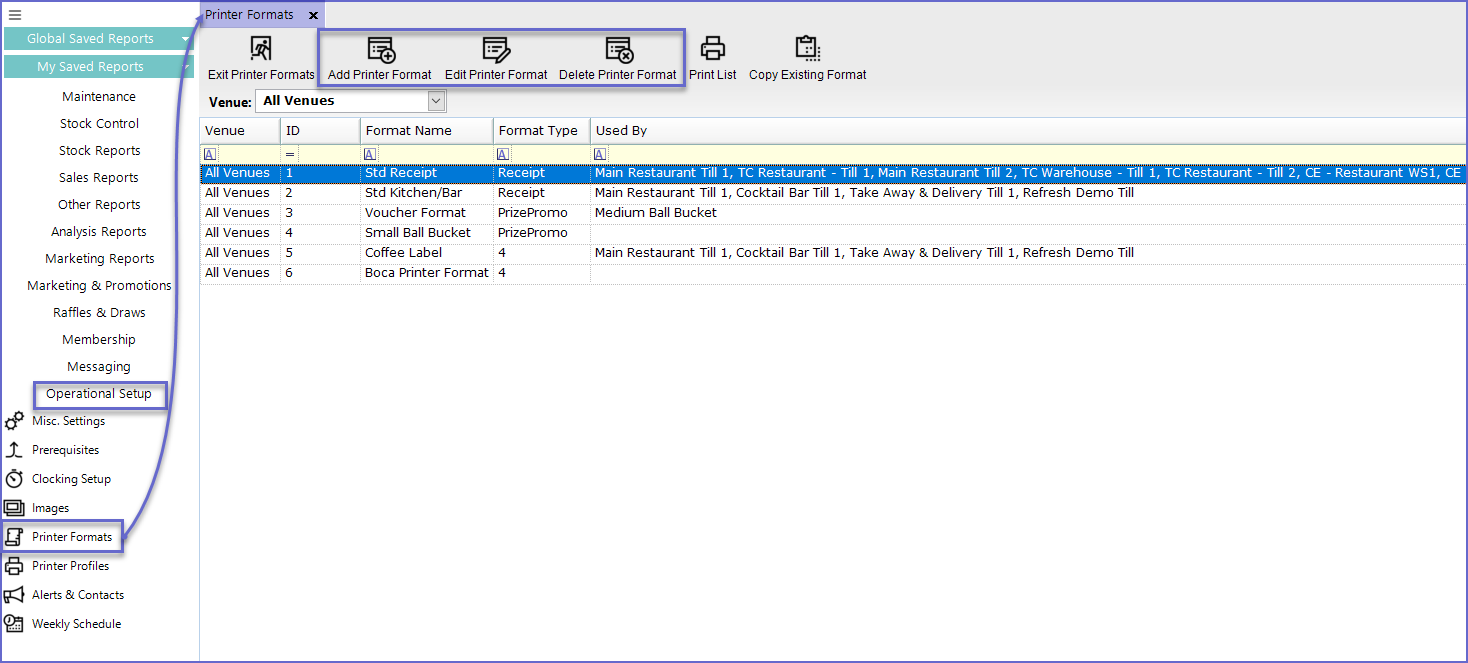Viewport: 1468px width, 663px height.
Task: Open the Edit Printer Format tool
Action: click(x=496, y=51)
